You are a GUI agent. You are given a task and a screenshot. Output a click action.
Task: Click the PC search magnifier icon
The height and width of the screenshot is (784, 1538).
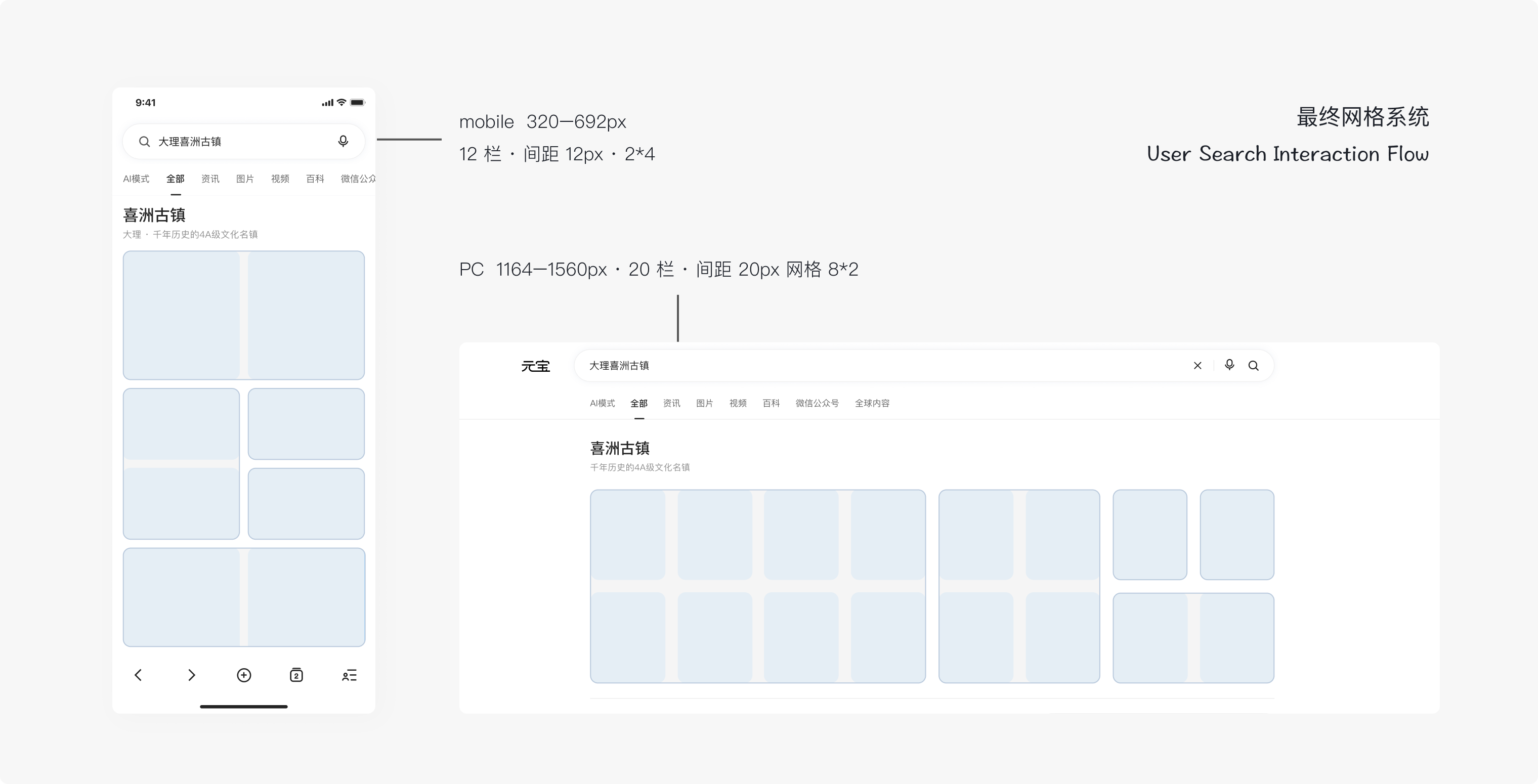click(1253, 365)
